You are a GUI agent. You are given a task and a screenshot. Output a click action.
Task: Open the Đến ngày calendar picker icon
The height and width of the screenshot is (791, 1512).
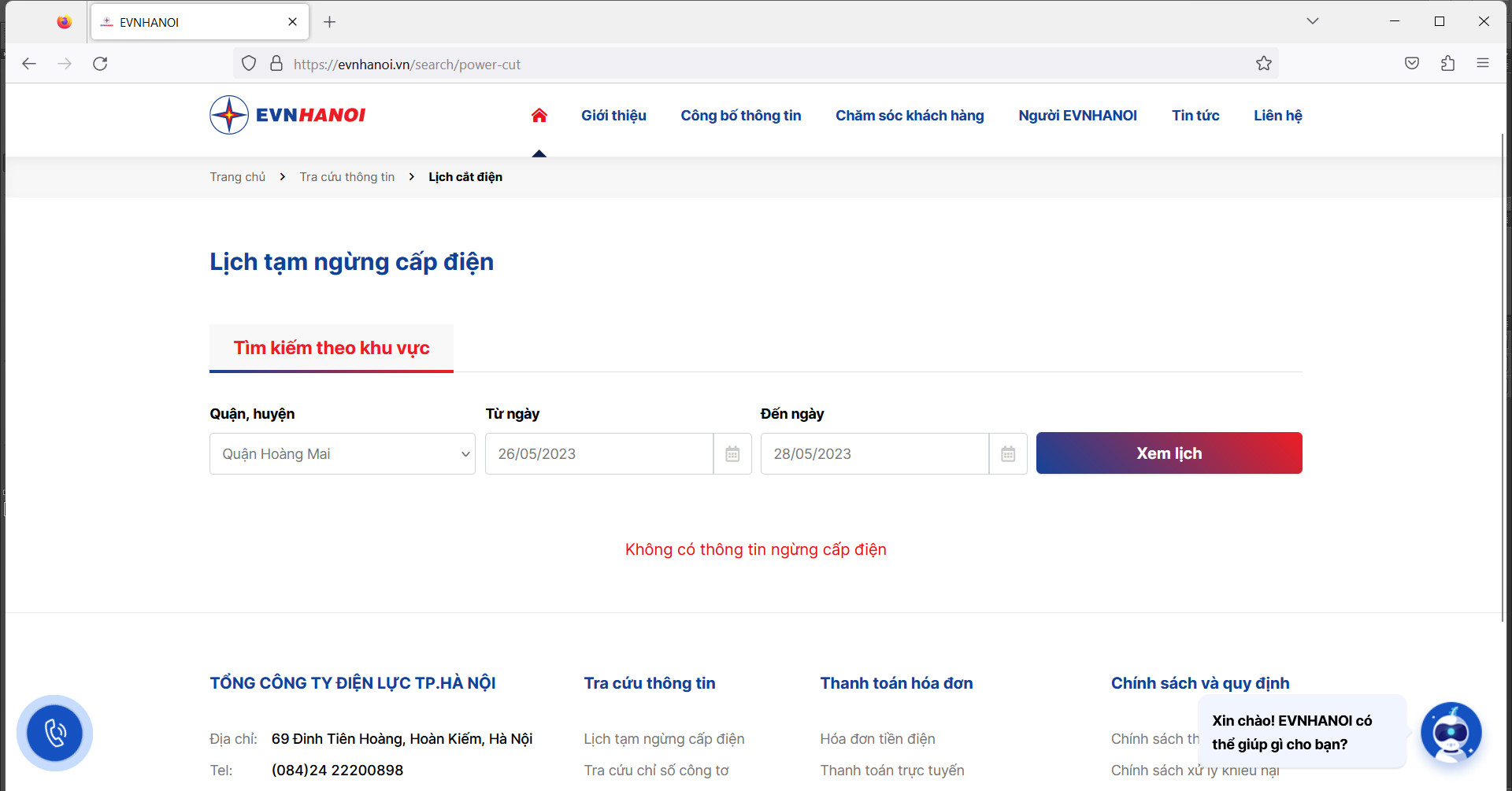[1008, 454]
